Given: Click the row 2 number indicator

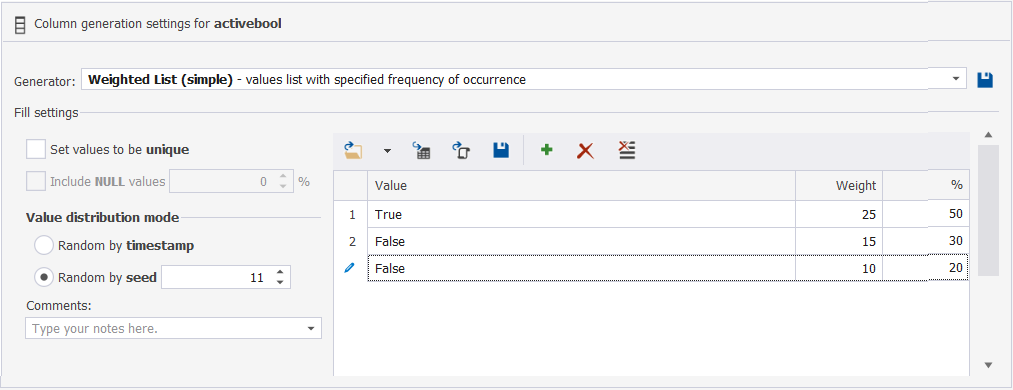Looking at the screenshot, I should [x=351, y=241].
